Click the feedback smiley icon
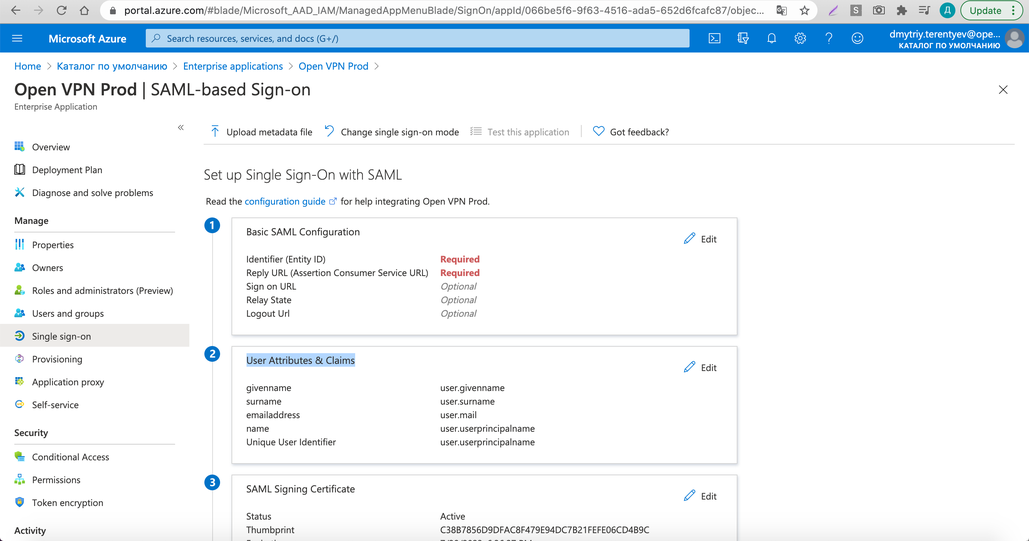The width and height of the screenshot is (1029, 541). point(857,39)
